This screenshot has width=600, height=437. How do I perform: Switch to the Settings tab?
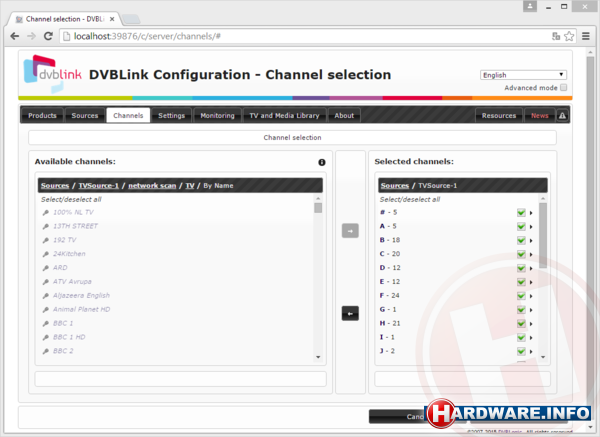(171, 115)
